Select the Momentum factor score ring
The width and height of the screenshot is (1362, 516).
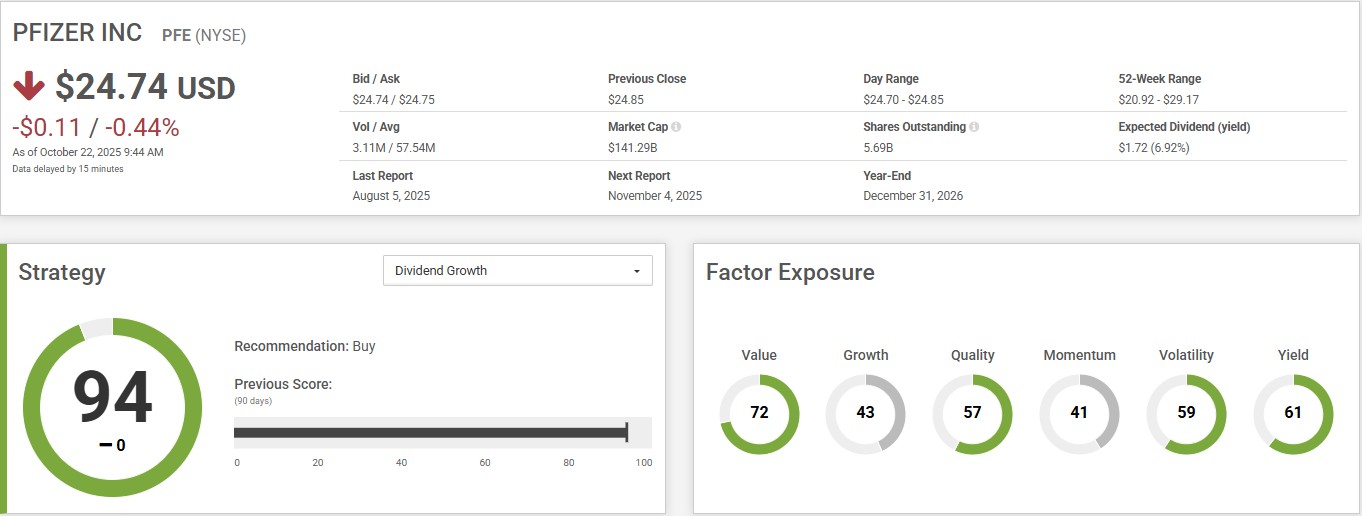pos(1079,413)
